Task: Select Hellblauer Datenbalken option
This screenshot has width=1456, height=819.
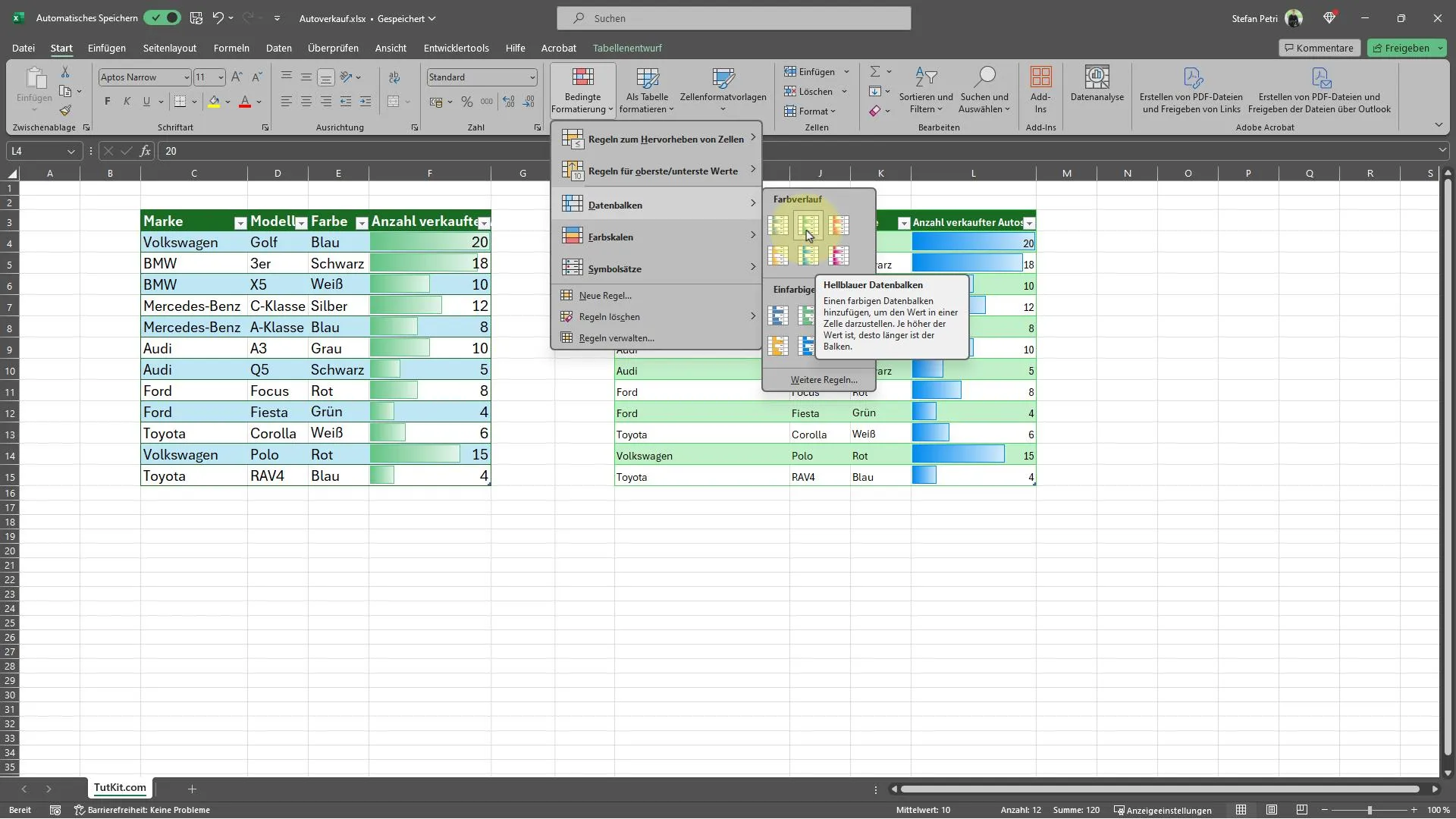Action: point(809,256)
